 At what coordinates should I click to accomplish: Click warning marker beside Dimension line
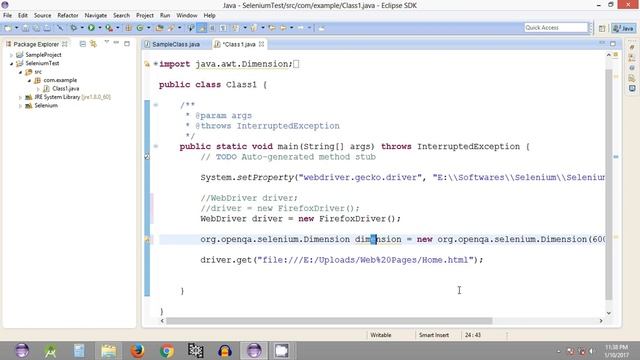[147, 240]
